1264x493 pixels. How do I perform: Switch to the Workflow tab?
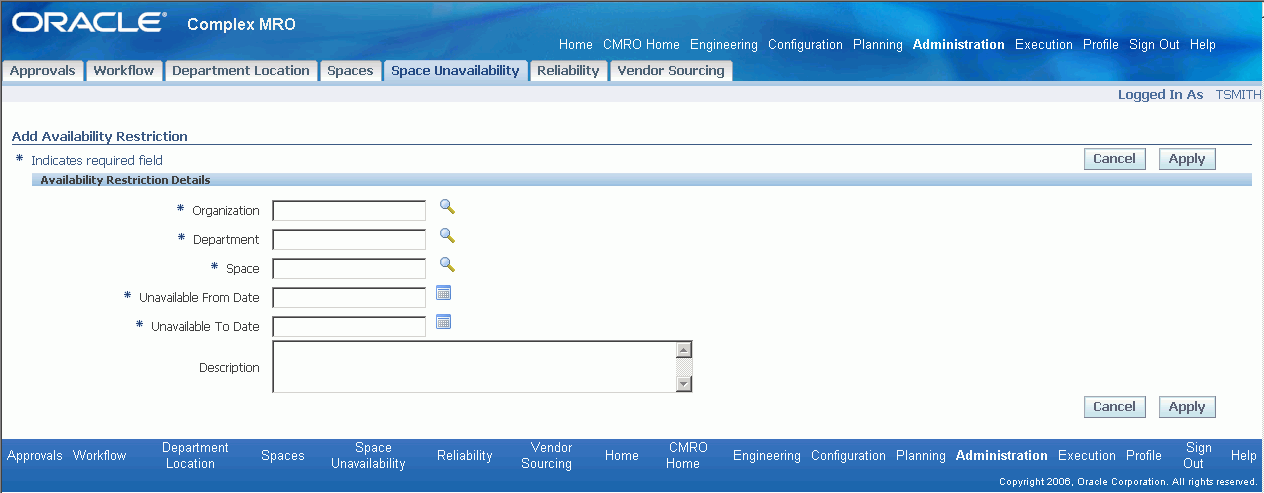(x=124, y=71)
